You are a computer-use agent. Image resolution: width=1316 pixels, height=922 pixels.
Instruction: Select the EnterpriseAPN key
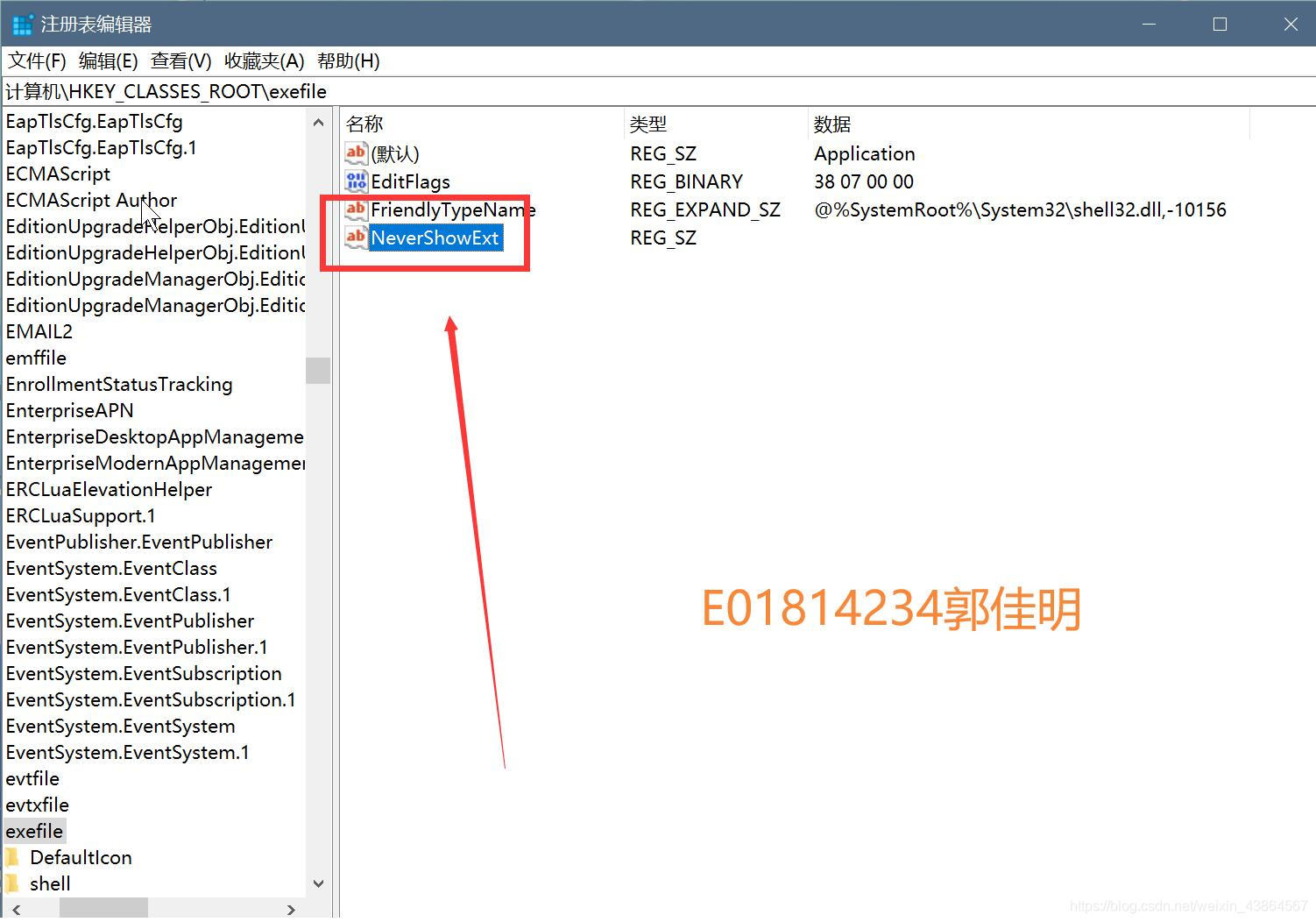coord(69,410)
